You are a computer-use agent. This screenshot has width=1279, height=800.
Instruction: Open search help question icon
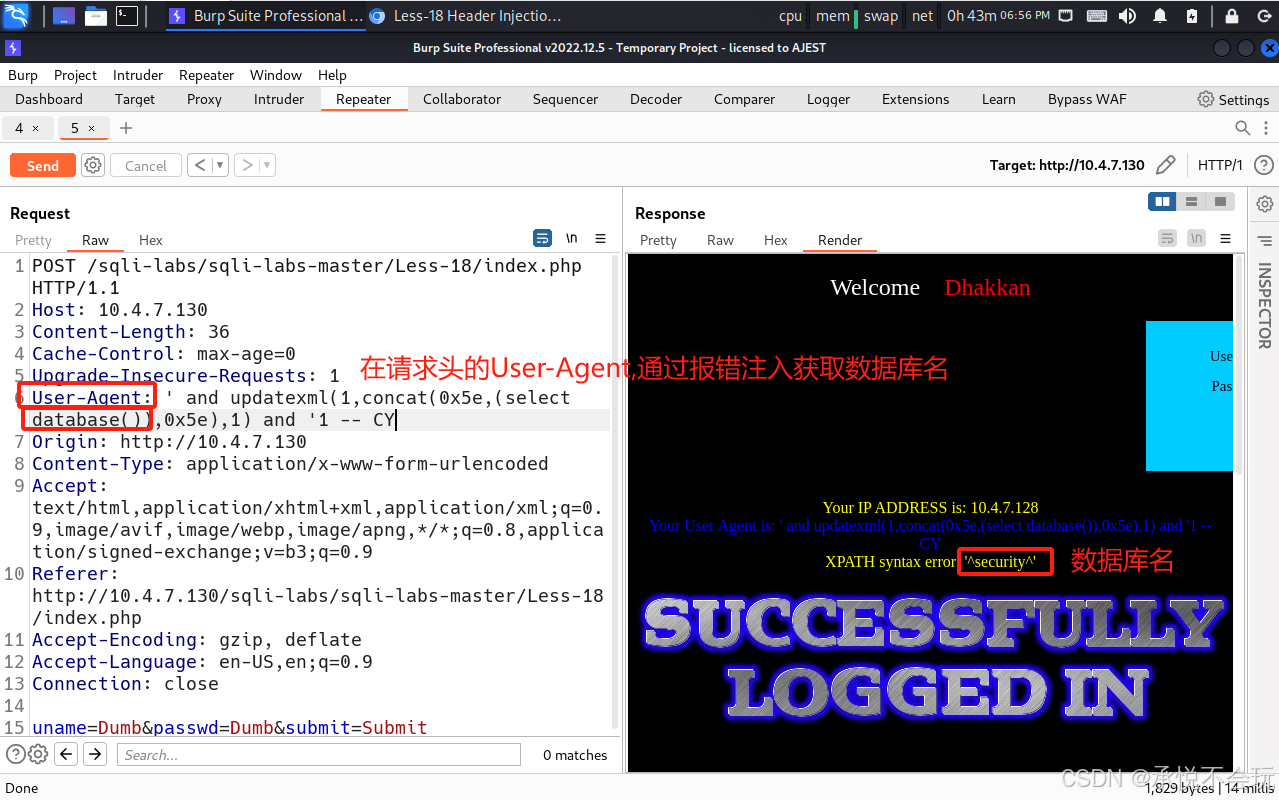(x=15, y=754)
